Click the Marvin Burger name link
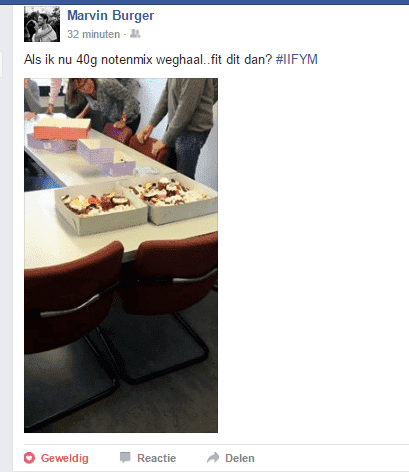The image size is (409, 472). click(111, 16)
